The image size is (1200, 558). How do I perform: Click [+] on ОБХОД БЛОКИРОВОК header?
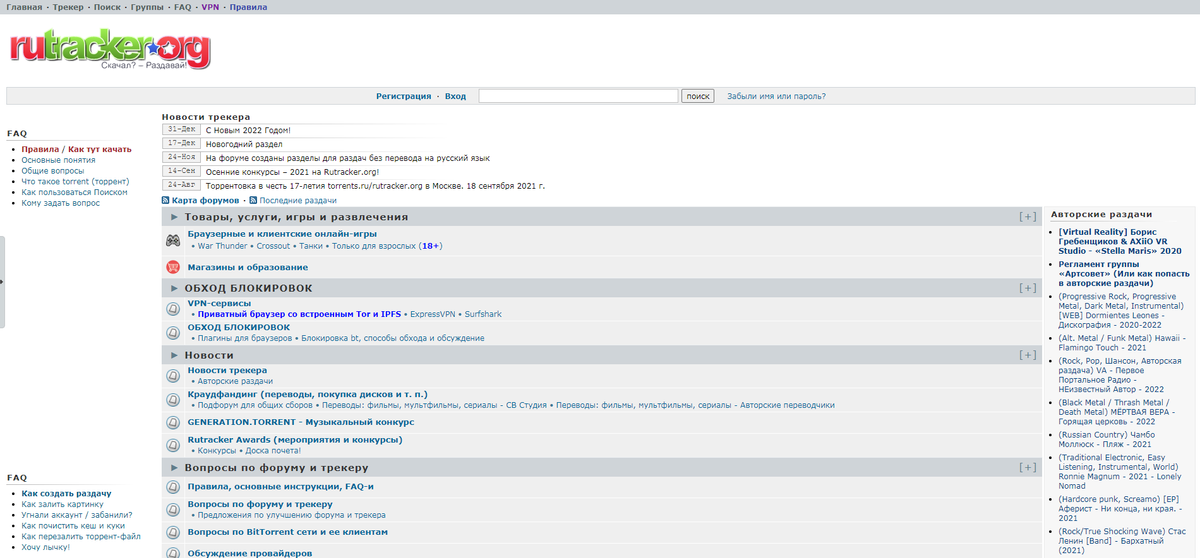coord(1027,288)
